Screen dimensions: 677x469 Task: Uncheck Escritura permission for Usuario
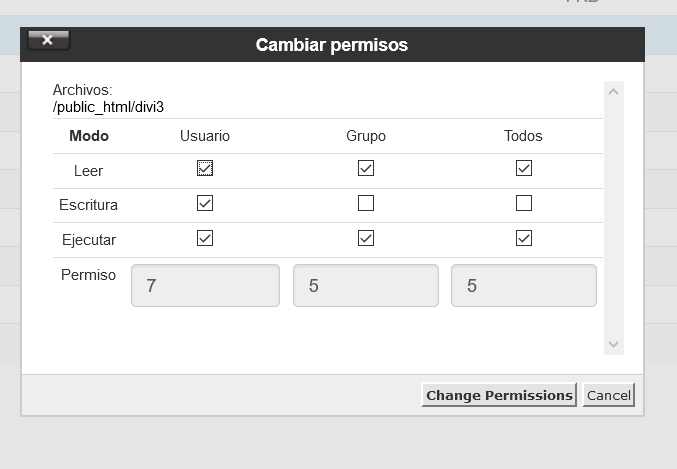[205, 203]
